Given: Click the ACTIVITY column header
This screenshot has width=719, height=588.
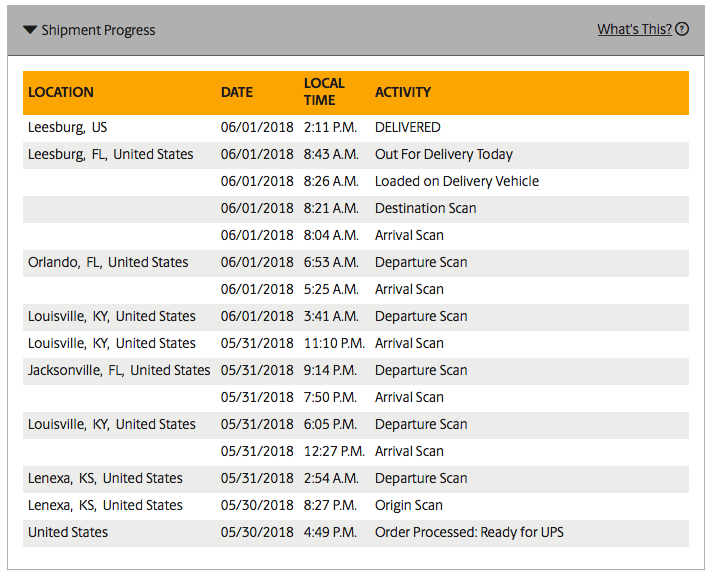Looking at the screenshot, I should coord(403,92).
